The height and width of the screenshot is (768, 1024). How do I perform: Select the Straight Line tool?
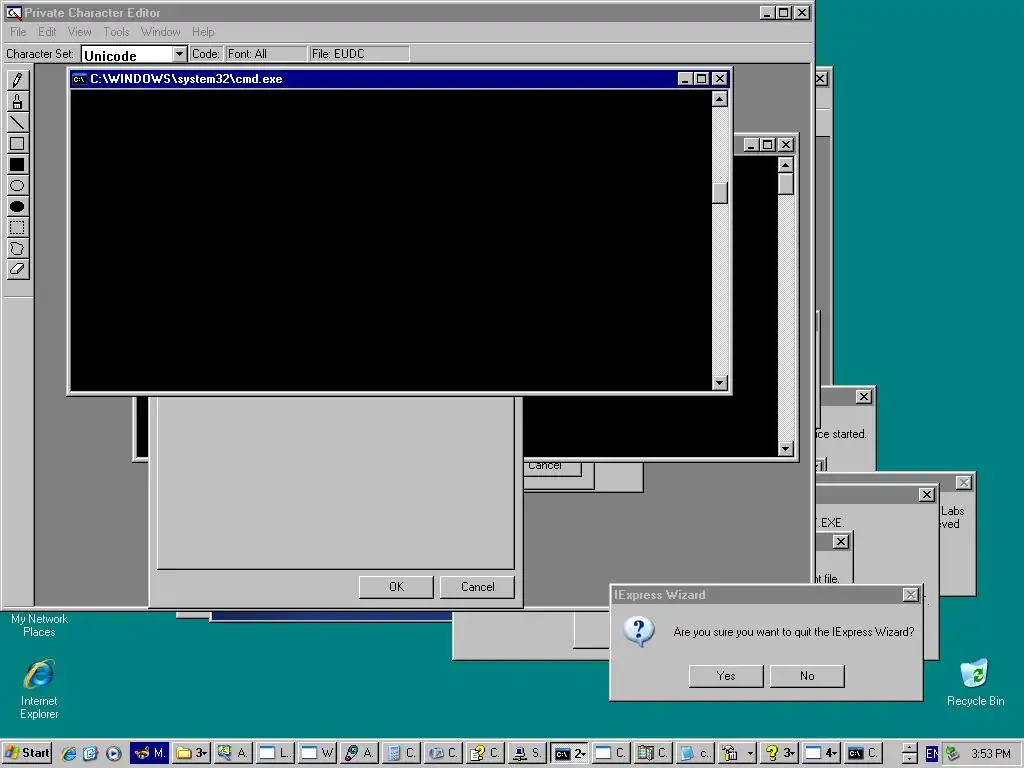tap(17, 122)
